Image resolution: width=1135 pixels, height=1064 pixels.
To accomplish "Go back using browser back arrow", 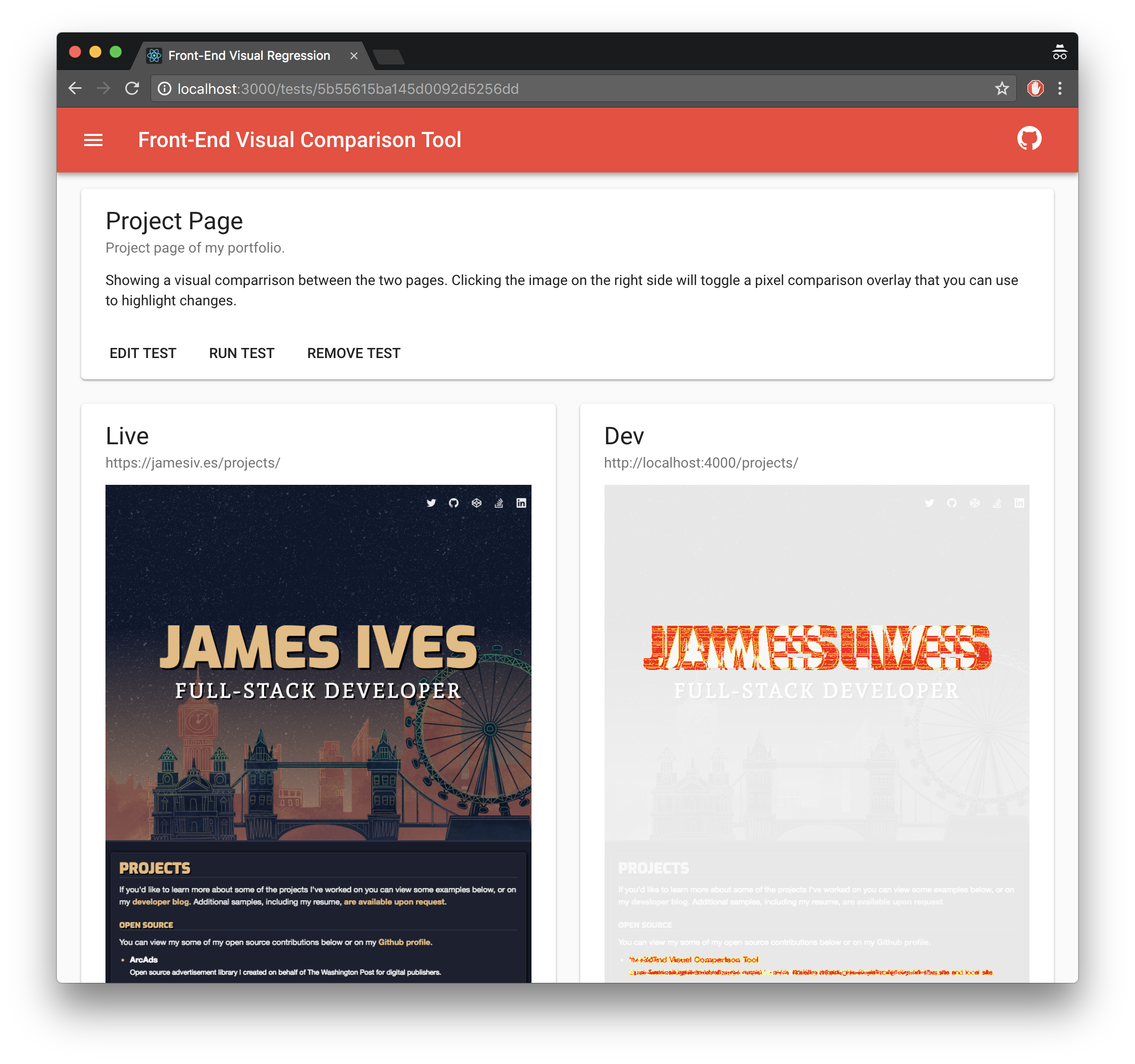I will pos(75,88).
